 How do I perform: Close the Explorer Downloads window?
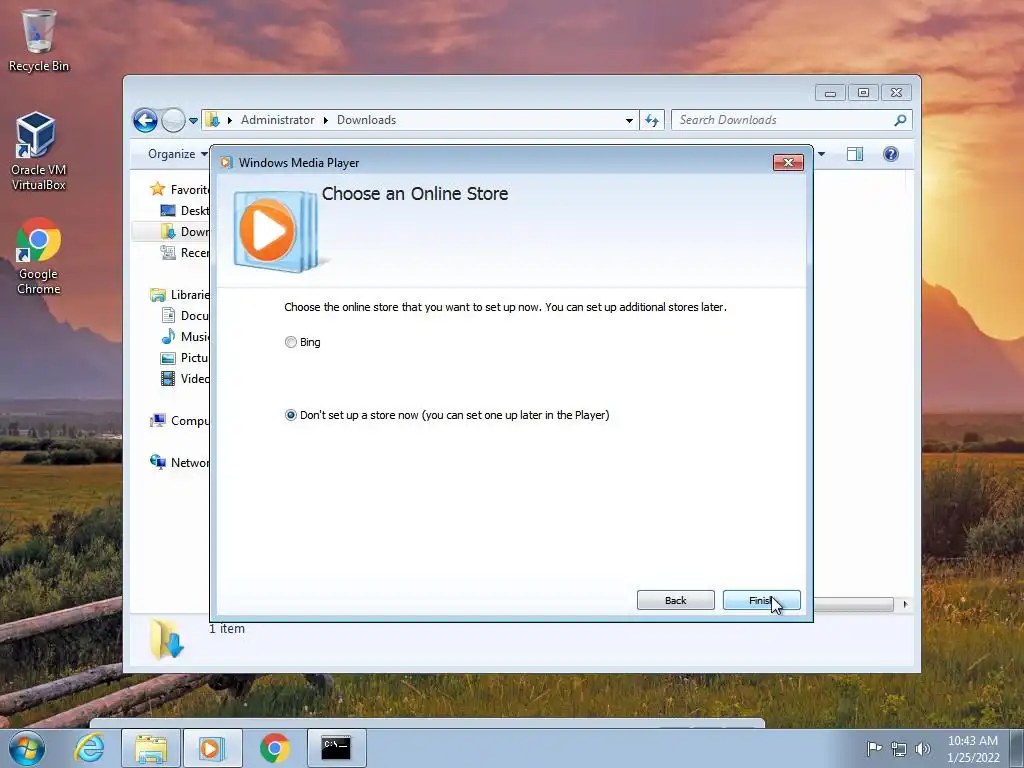[x=897, y=93]
